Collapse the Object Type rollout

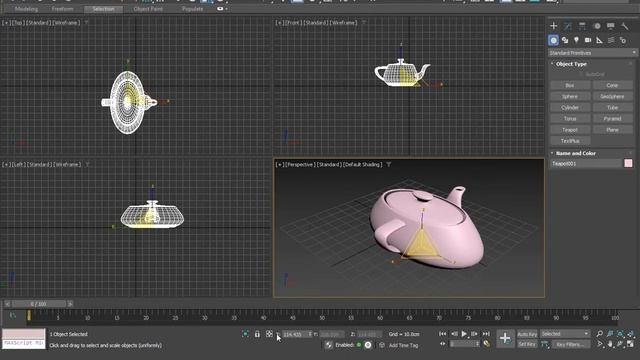tap(571, 64)
